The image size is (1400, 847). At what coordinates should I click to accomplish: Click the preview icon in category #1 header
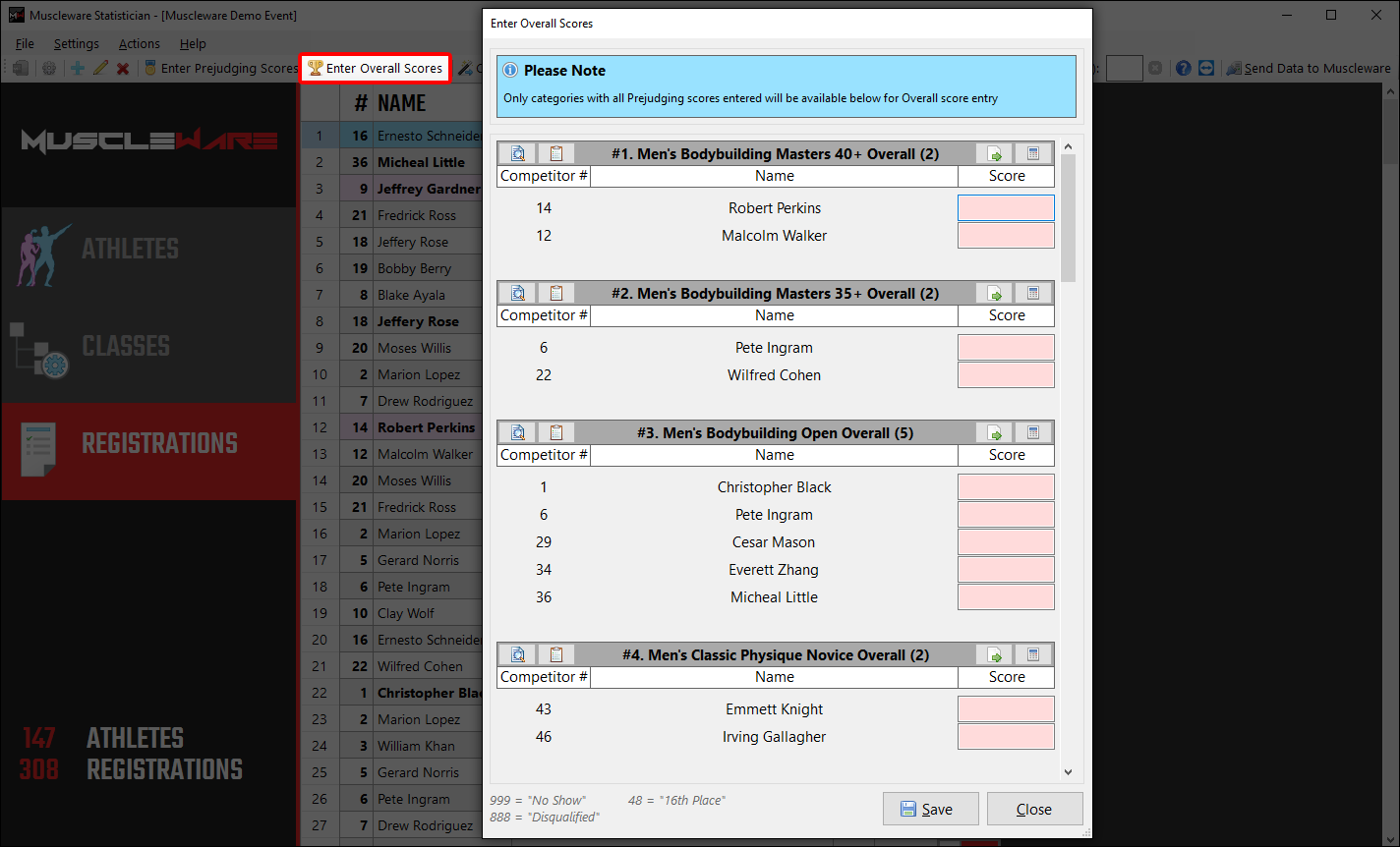[x=517, y=154]
